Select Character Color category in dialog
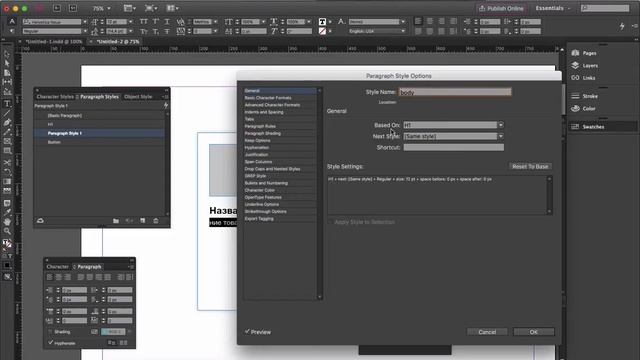Image resolution: width=640 pixels, height=360 pixels. (260, 190)
